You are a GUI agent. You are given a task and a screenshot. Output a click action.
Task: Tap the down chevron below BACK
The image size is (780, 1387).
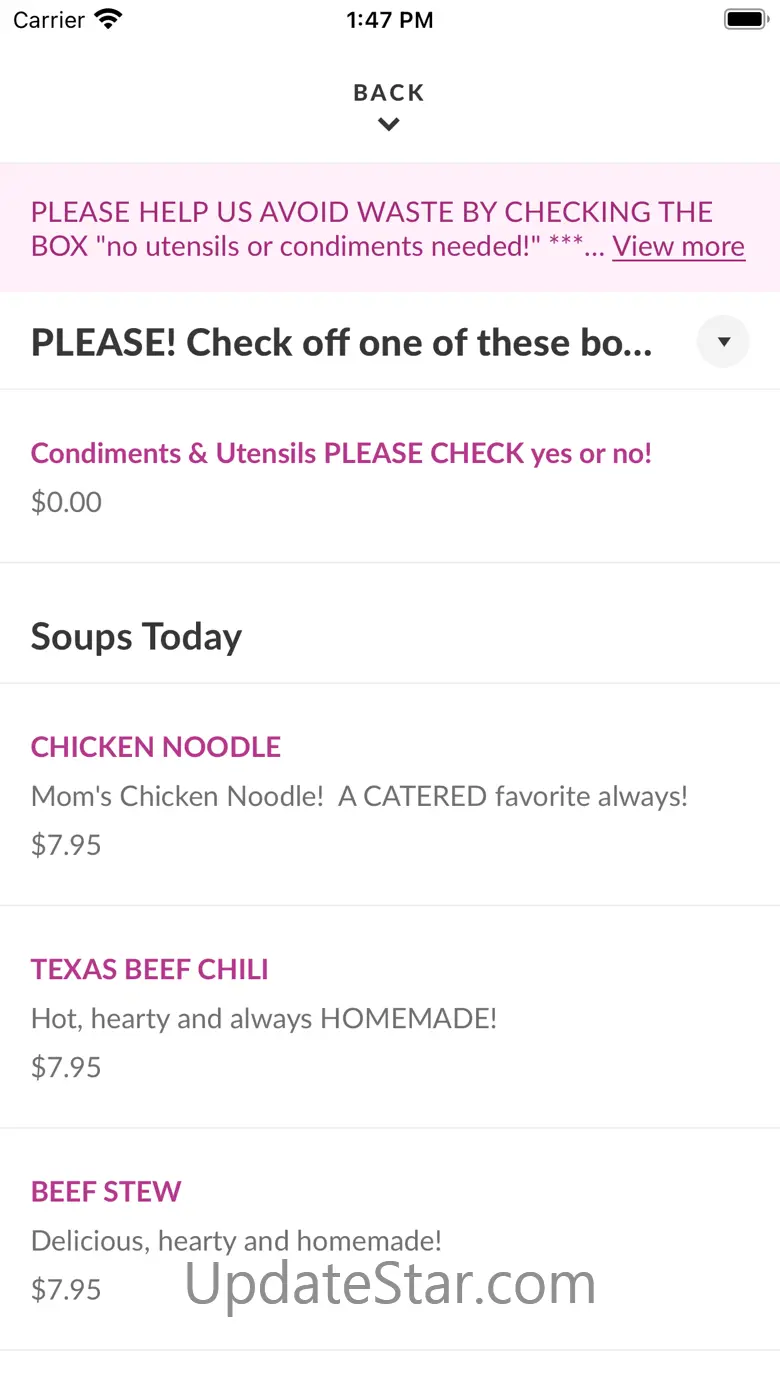pyautogui.click(x=389, y=125)
